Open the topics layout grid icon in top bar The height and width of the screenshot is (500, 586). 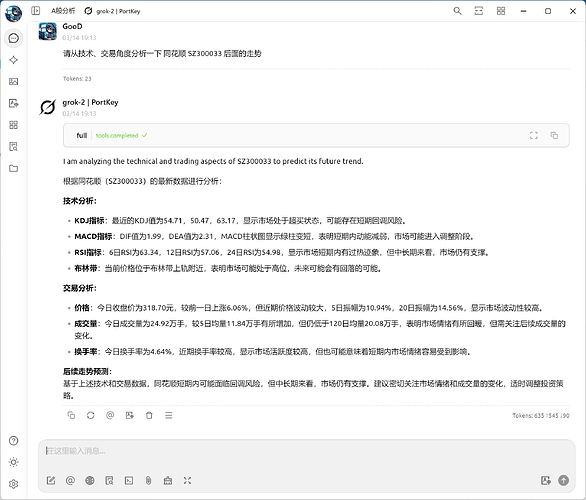[501, 11]
